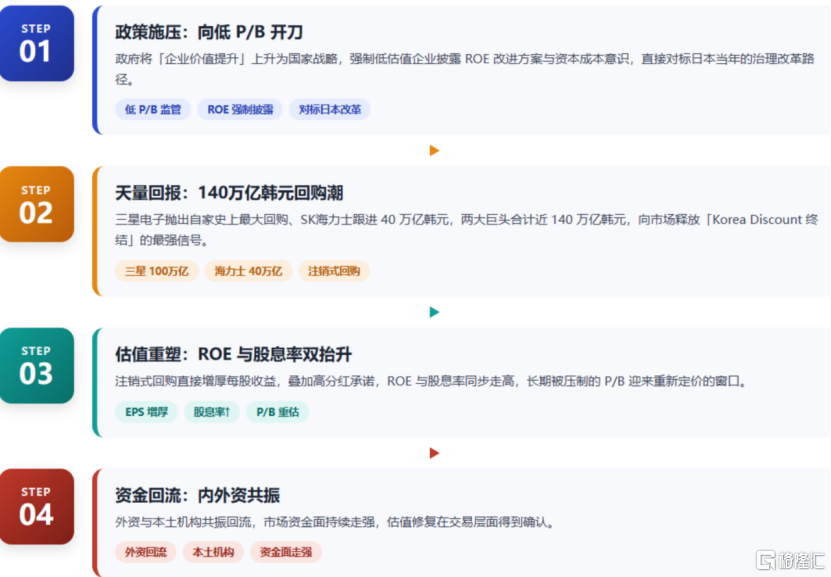The image size is (831, 577).
Task: Click heading 天量回报：140万亿韩元回购潮
Action: point(229,193)
